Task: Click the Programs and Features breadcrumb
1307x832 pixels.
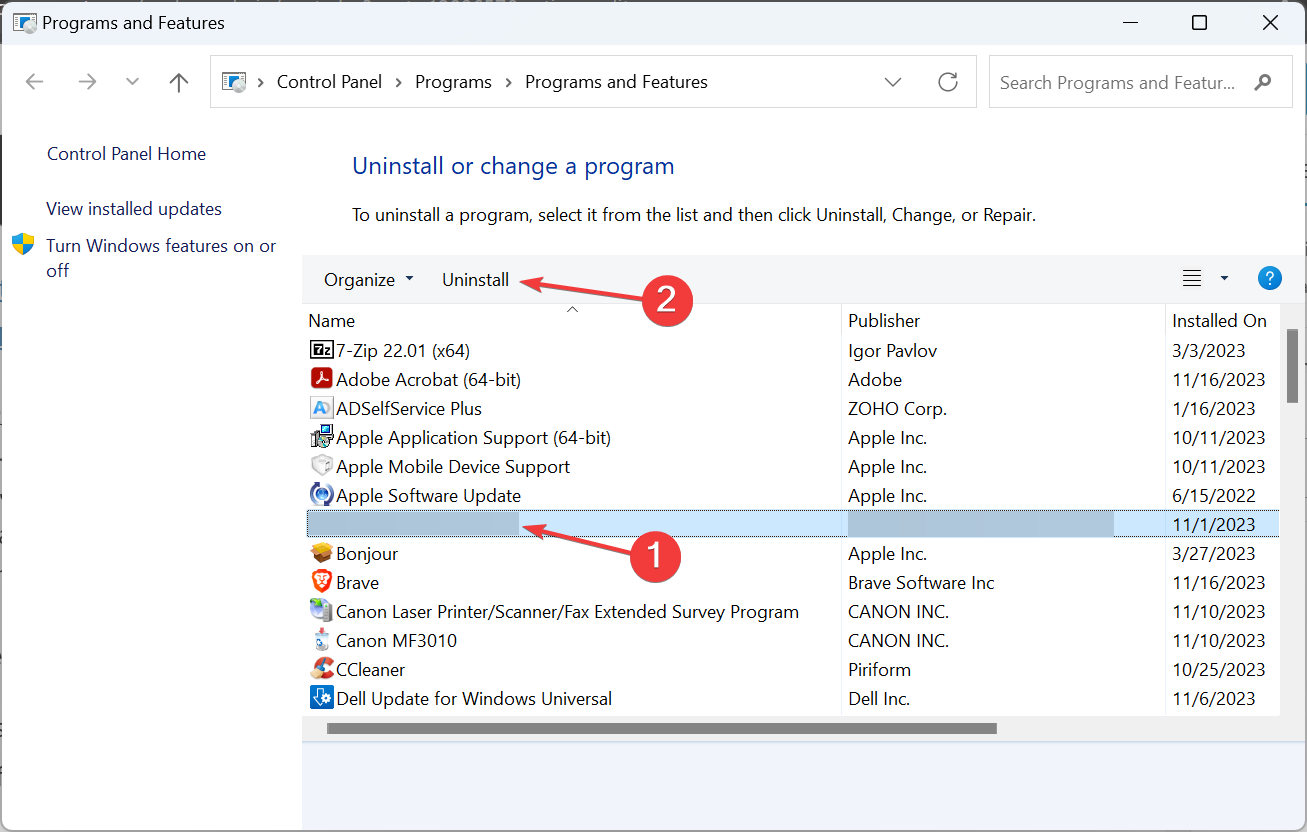Action: pos(616,82)
